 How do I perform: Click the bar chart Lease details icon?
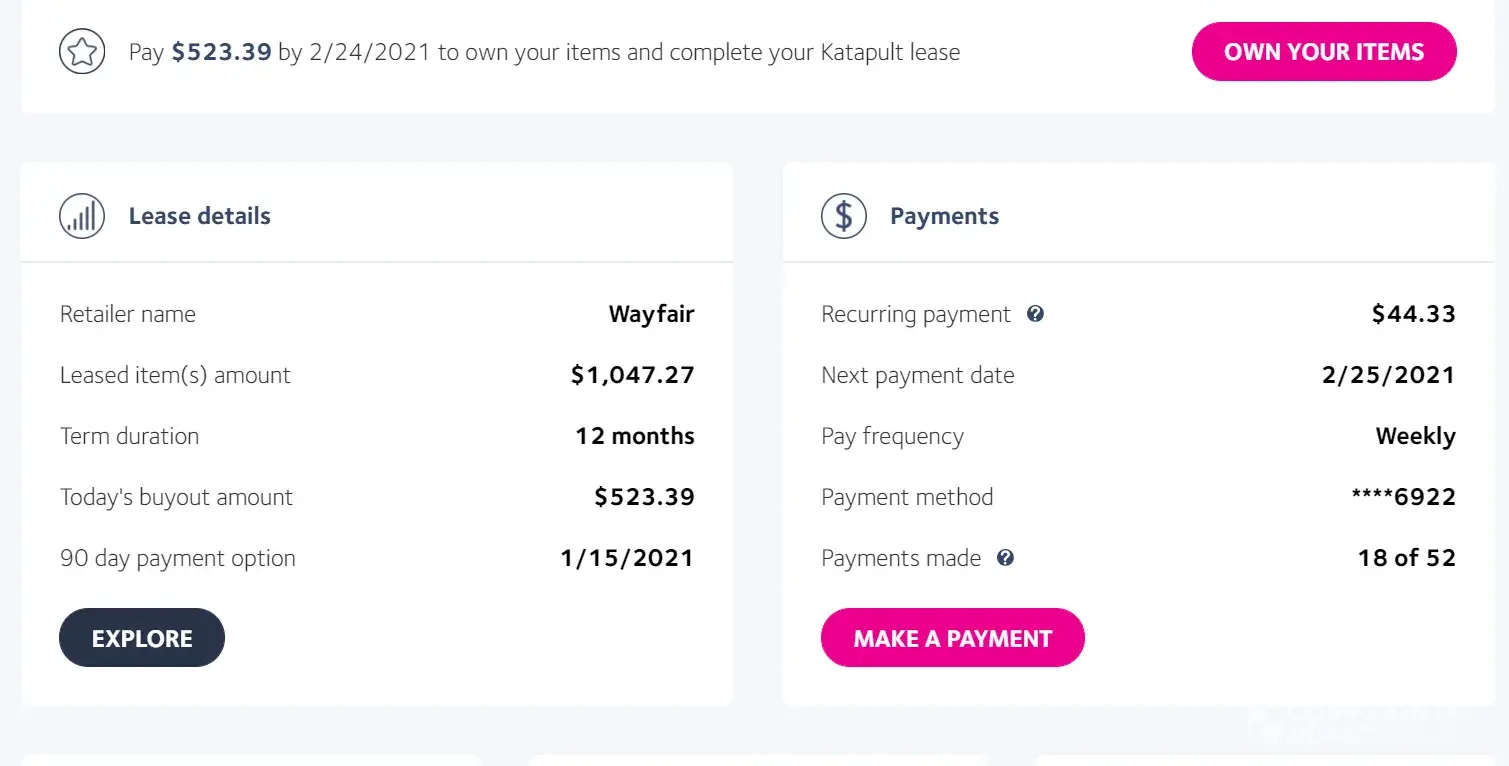(x=82, y=216)
